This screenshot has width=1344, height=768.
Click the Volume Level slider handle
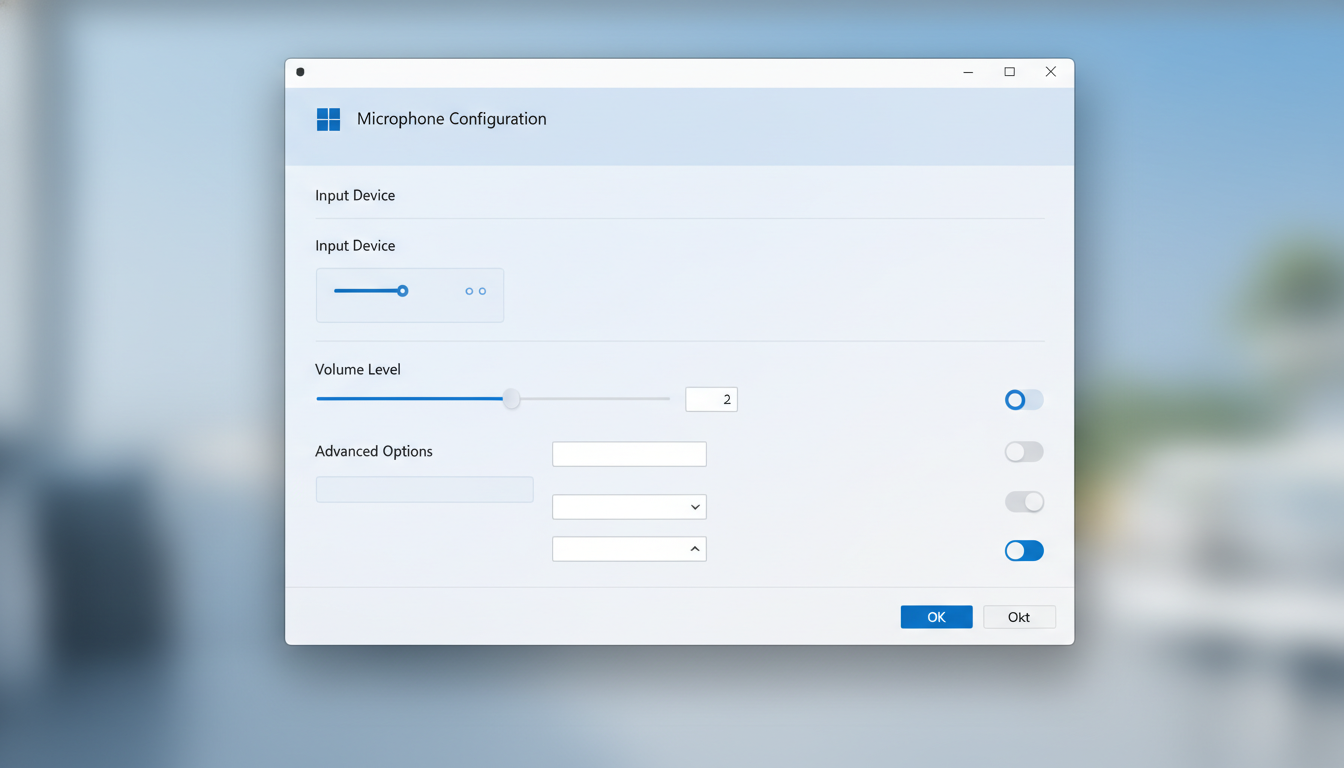(x=511, y=398)
